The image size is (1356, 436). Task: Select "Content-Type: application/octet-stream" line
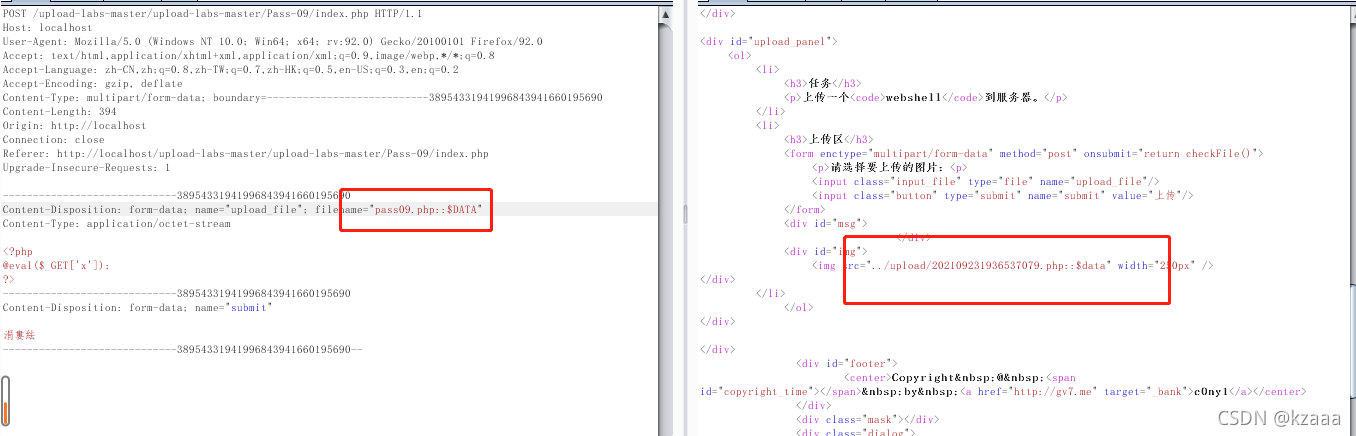117,224
